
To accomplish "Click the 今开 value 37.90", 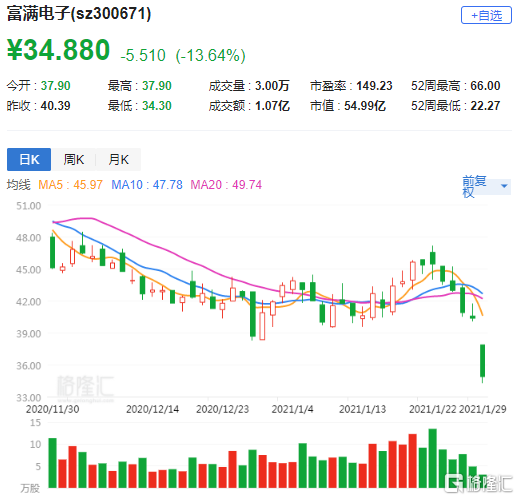I will [56, 86].
